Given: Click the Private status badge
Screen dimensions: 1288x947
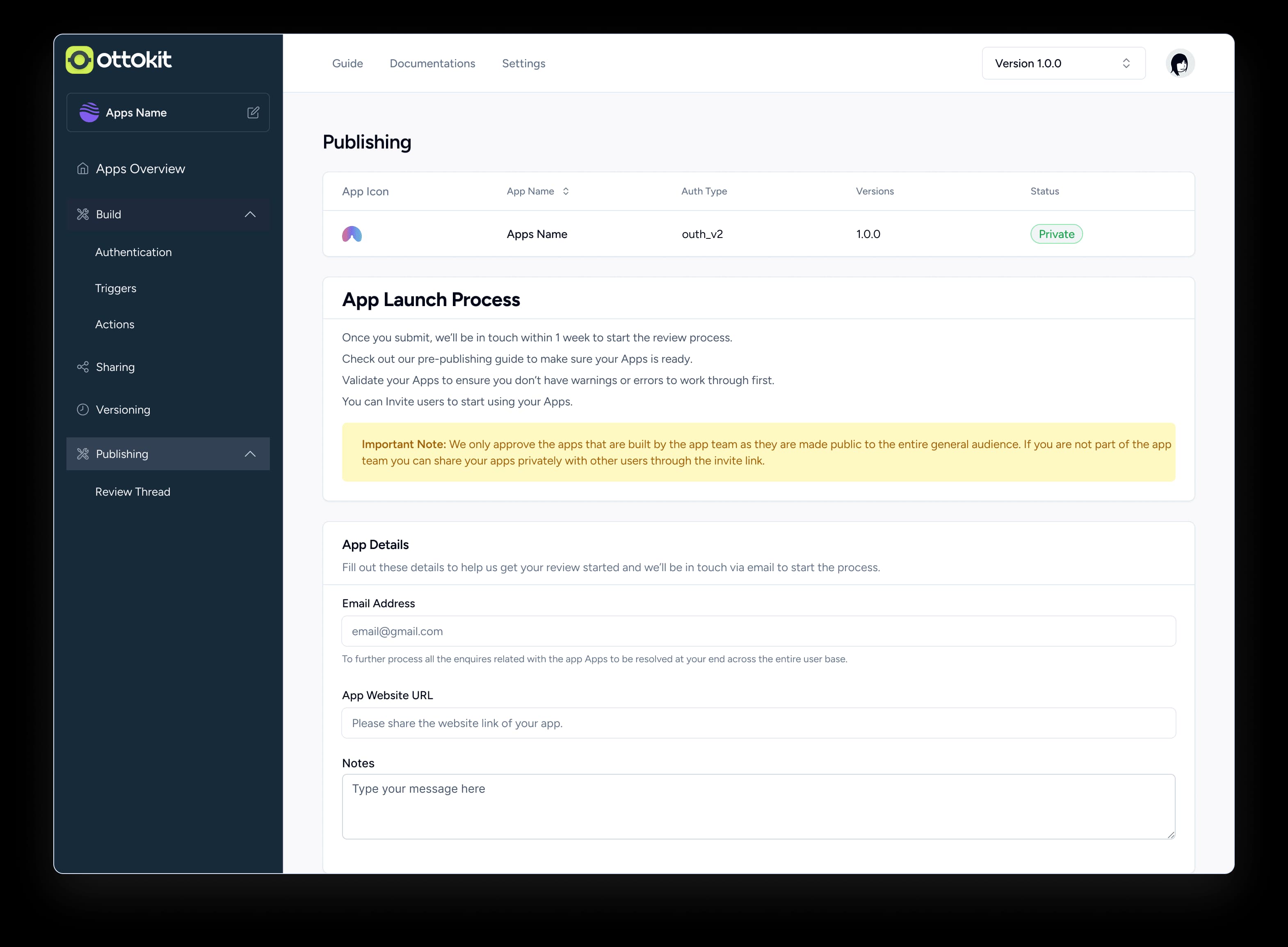Looking at the screenshot, I should (x=1056, y=234).
